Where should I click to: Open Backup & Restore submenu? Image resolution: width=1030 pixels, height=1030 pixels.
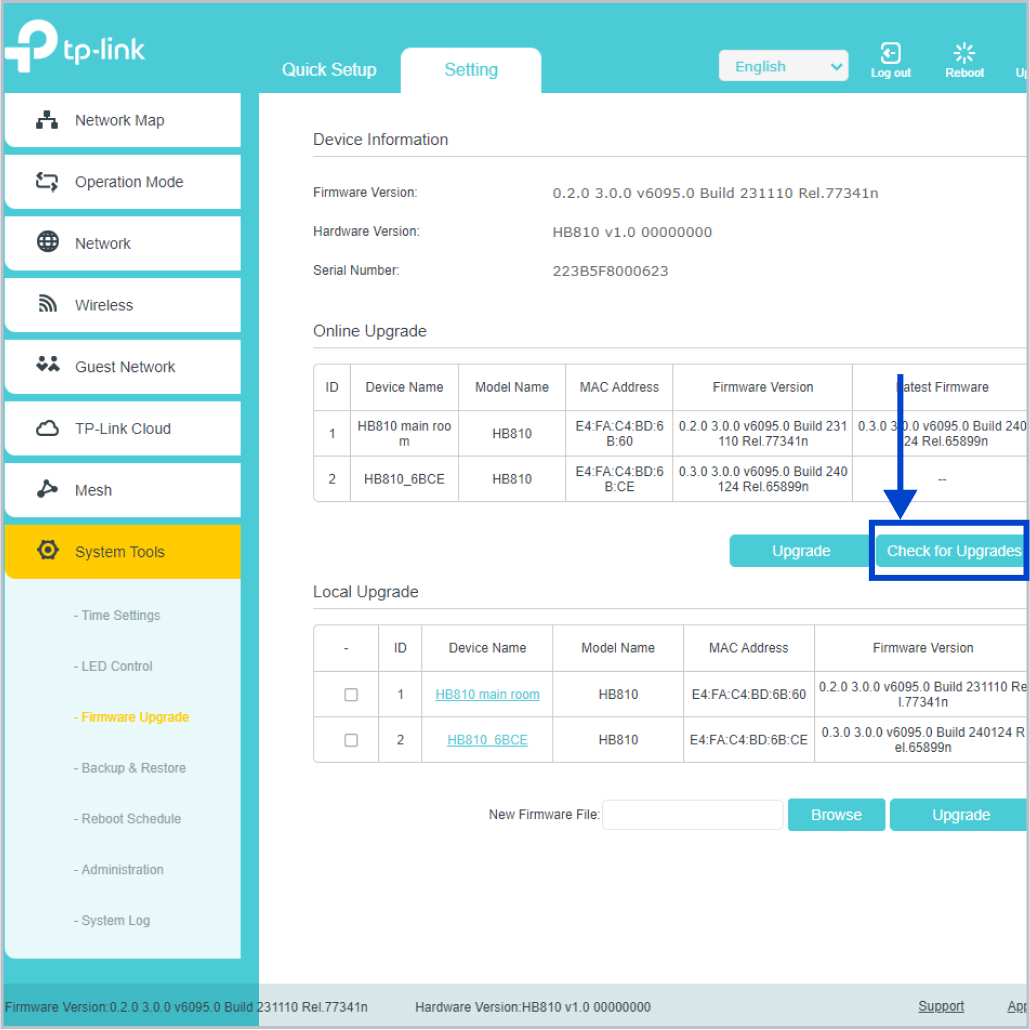click(130, 768)
